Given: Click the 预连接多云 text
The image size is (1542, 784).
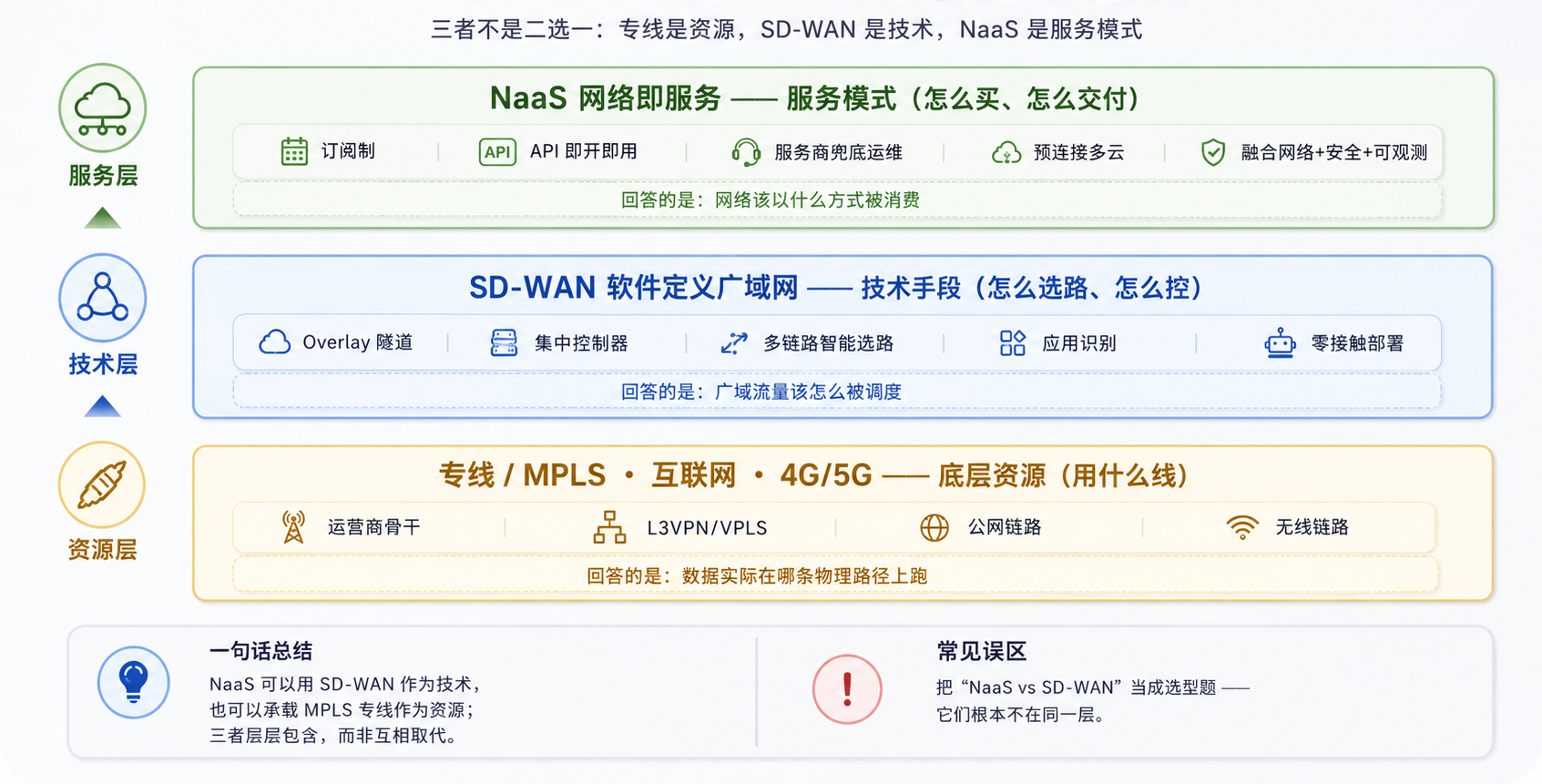Looking at the screenshot, I should pyautogui.click(x=1078, y=152).
